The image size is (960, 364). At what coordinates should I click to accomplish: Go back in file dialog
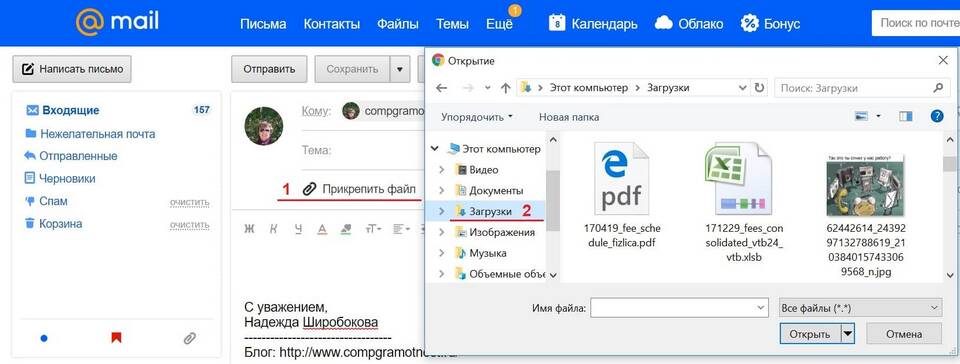(441, 88)
